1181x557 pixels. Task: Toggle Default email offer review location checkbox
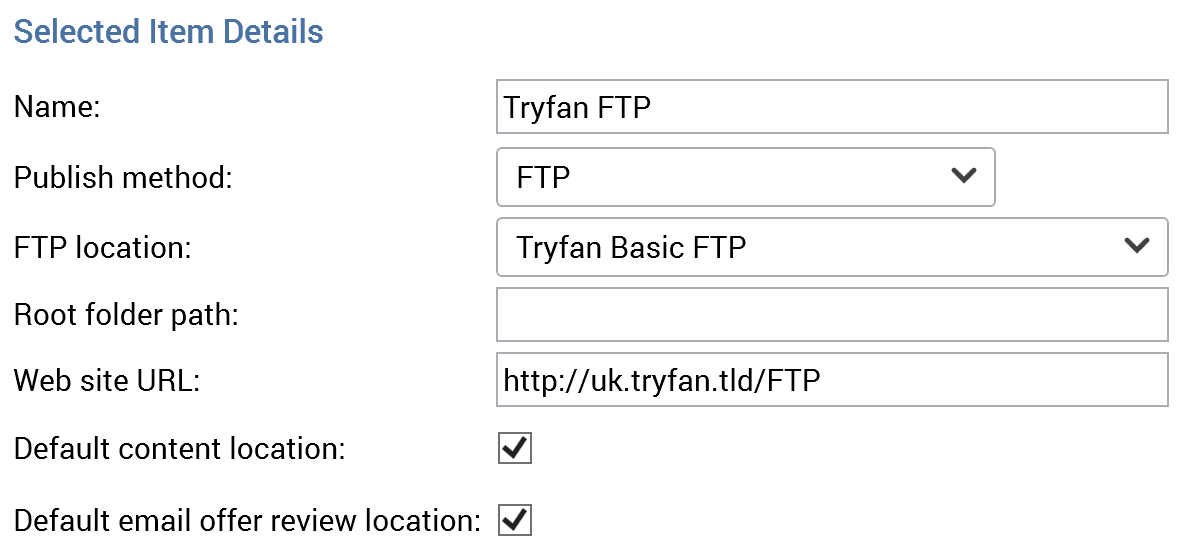tap(515, 520)
